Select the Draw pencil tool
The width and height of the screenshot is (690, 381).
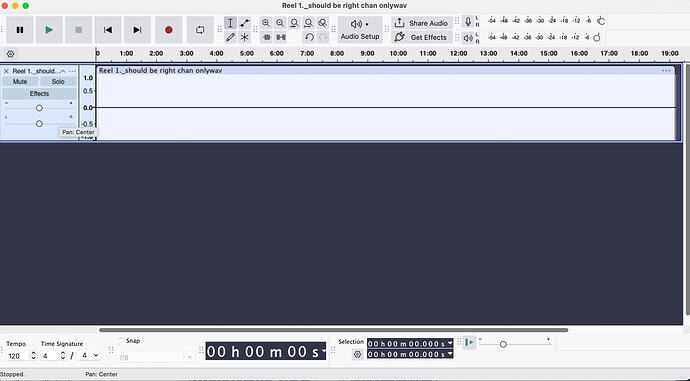click(x=230, y=37)
